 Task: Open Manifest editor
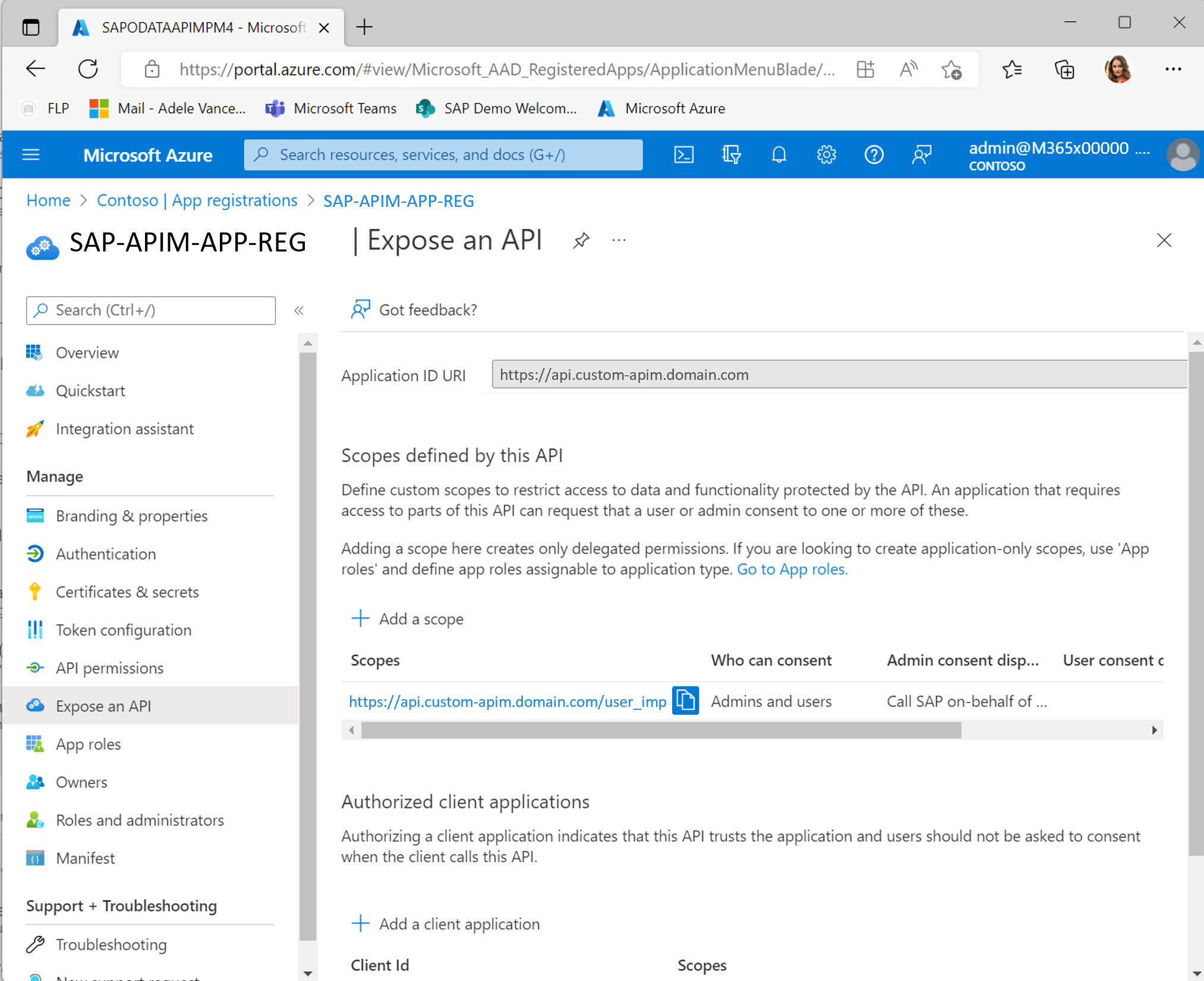85,858
